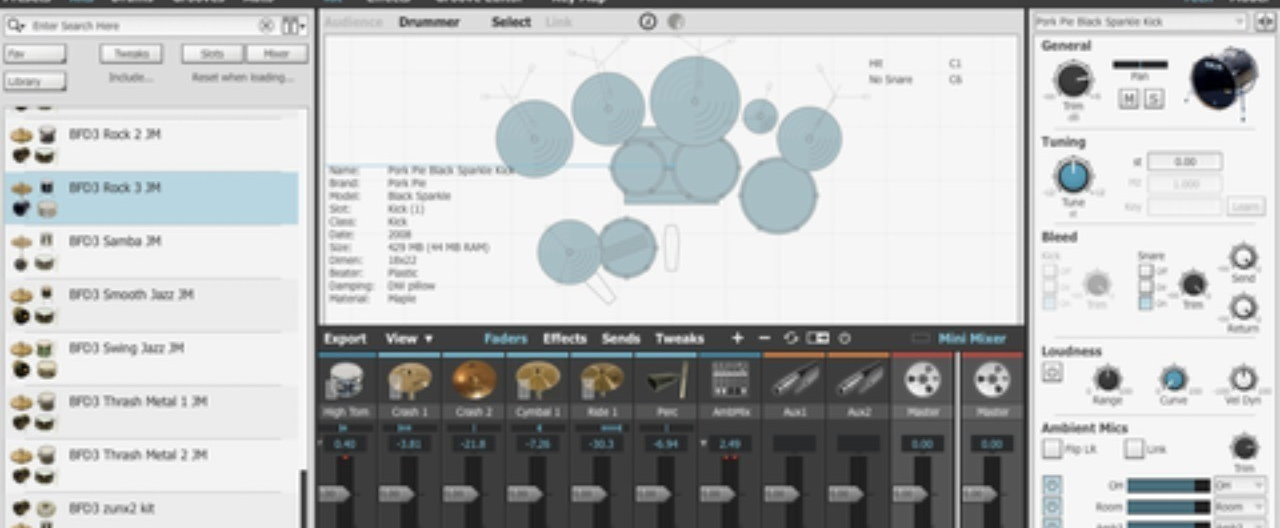Screen dimensions: 1280x528
Task: Adjust the Tune knob
Action: (x=1073, y=176)
